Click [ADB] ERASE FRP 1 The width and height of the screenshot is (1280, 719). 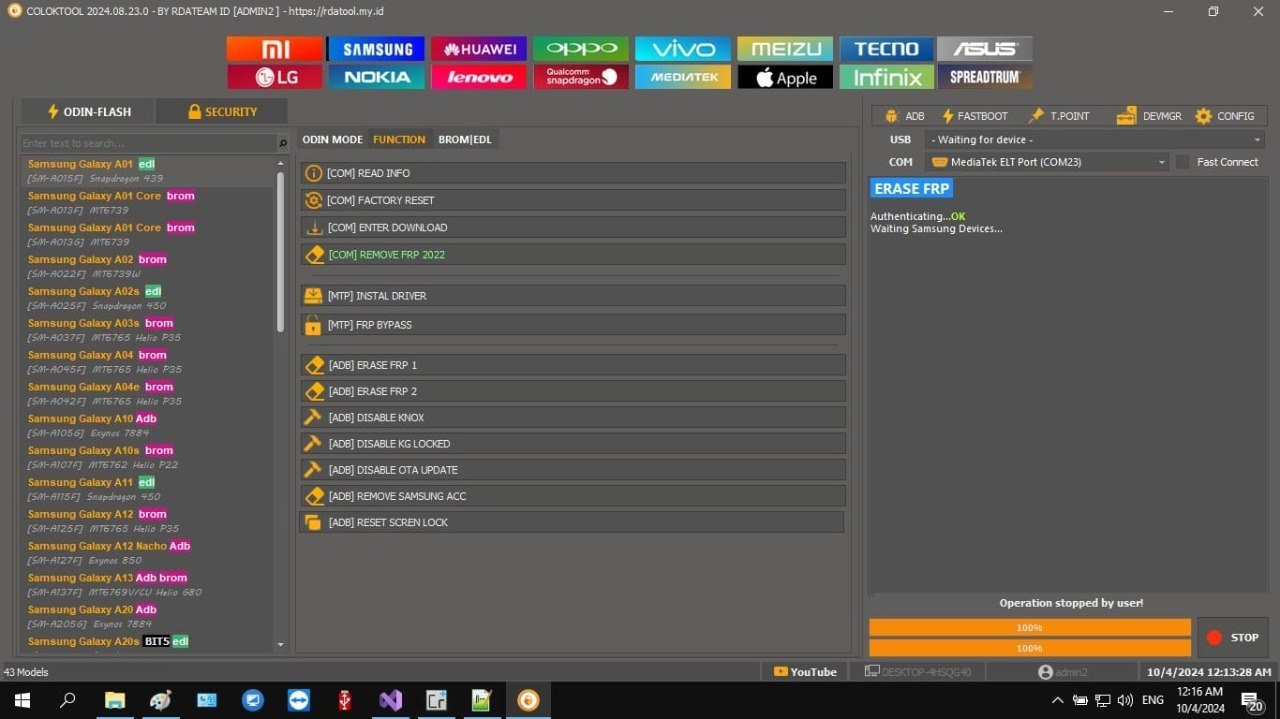pyautogui.click(x=573, y=365)
